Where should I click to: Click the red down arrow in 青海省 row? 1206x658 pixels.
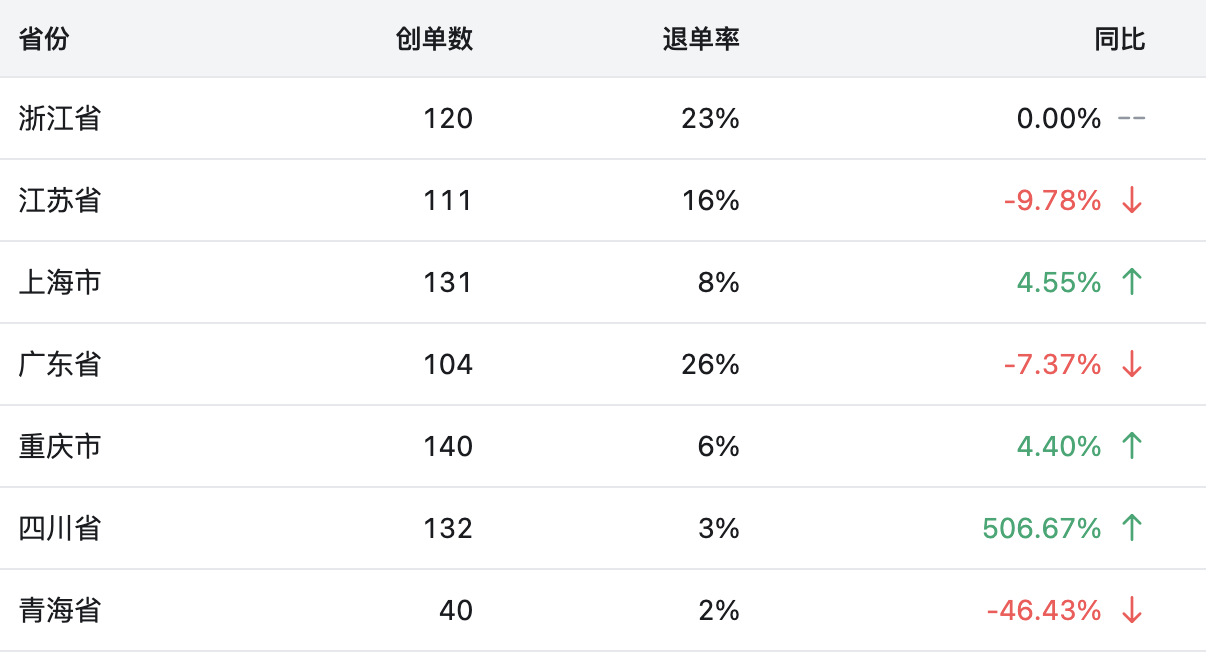coord(1131,610)
